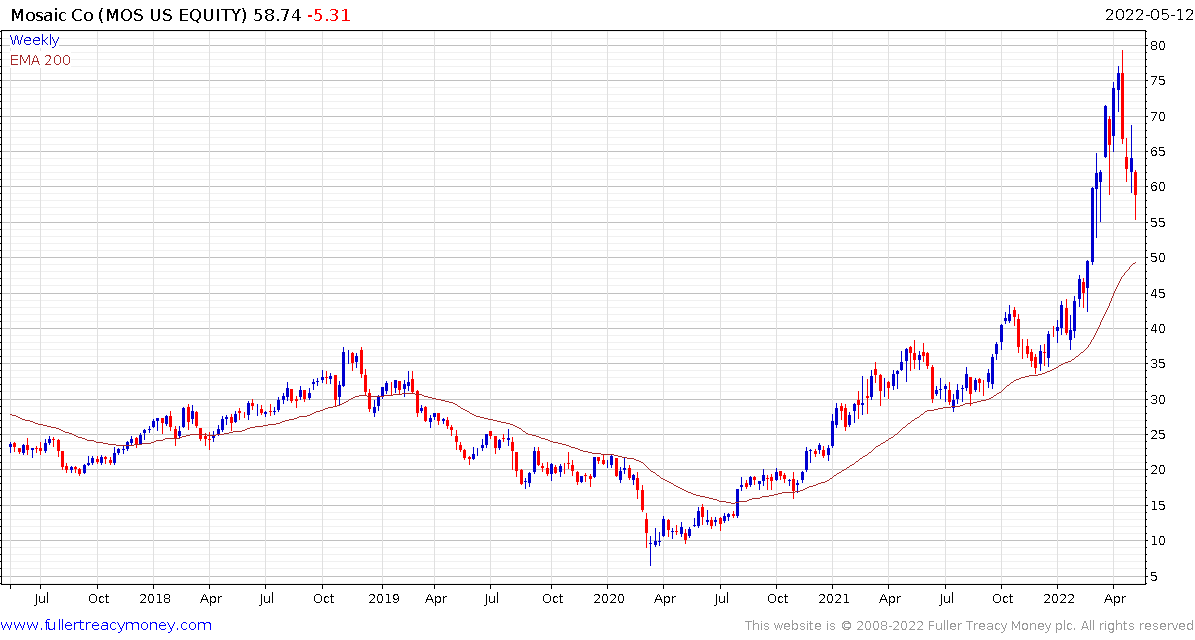Click the 2022-05-12 date stamp
Image resolution: width=1195 pixels, height=640 pixels.
click(x=1149, y=14)
